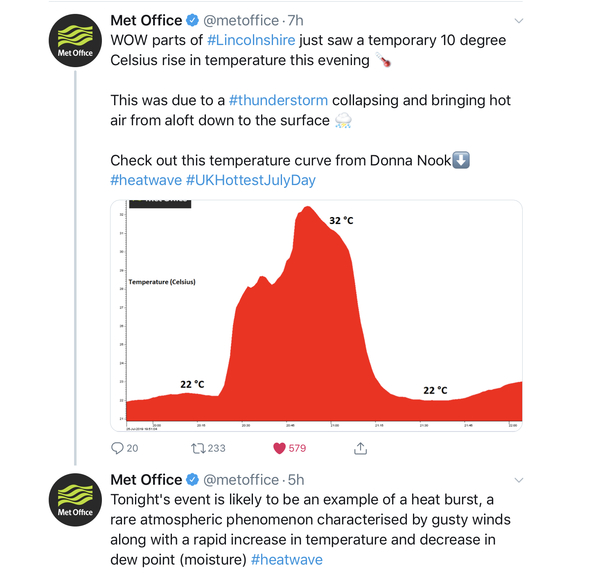Toggle the like heart showing 579
Viewport: 600px width, 574px height.
[279, 449]
